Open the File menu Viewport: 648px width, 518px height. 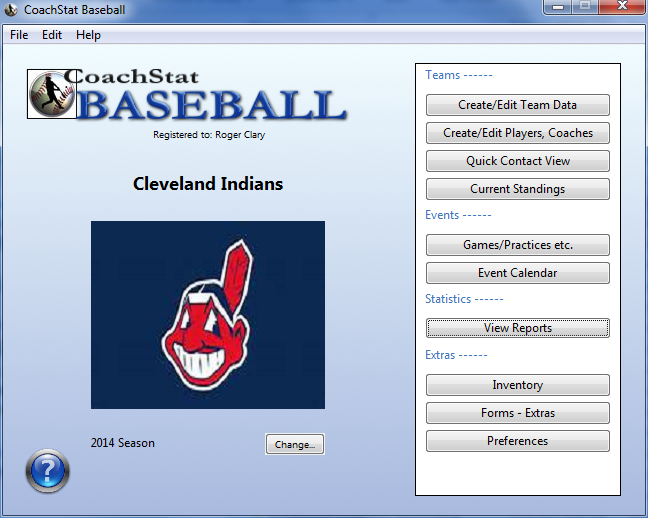[x=19, y=35]
